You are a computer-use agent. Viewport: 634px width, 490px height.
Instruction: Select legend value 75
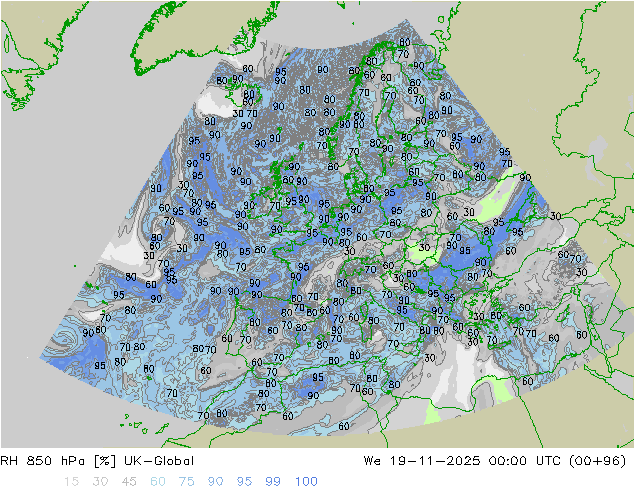click(x=186, y=482)
